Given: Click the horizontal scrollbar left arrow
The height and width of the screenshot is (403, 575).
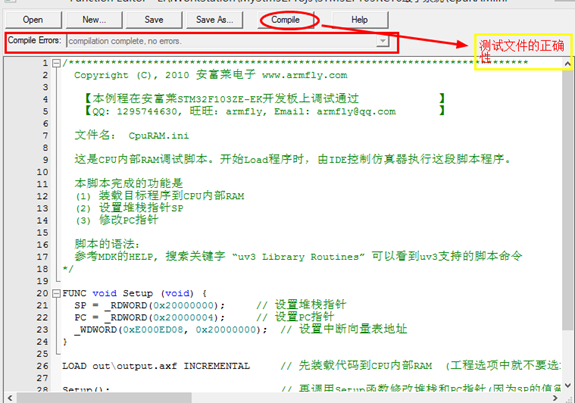Looking at the screenshot, I should tap(10, 398).
